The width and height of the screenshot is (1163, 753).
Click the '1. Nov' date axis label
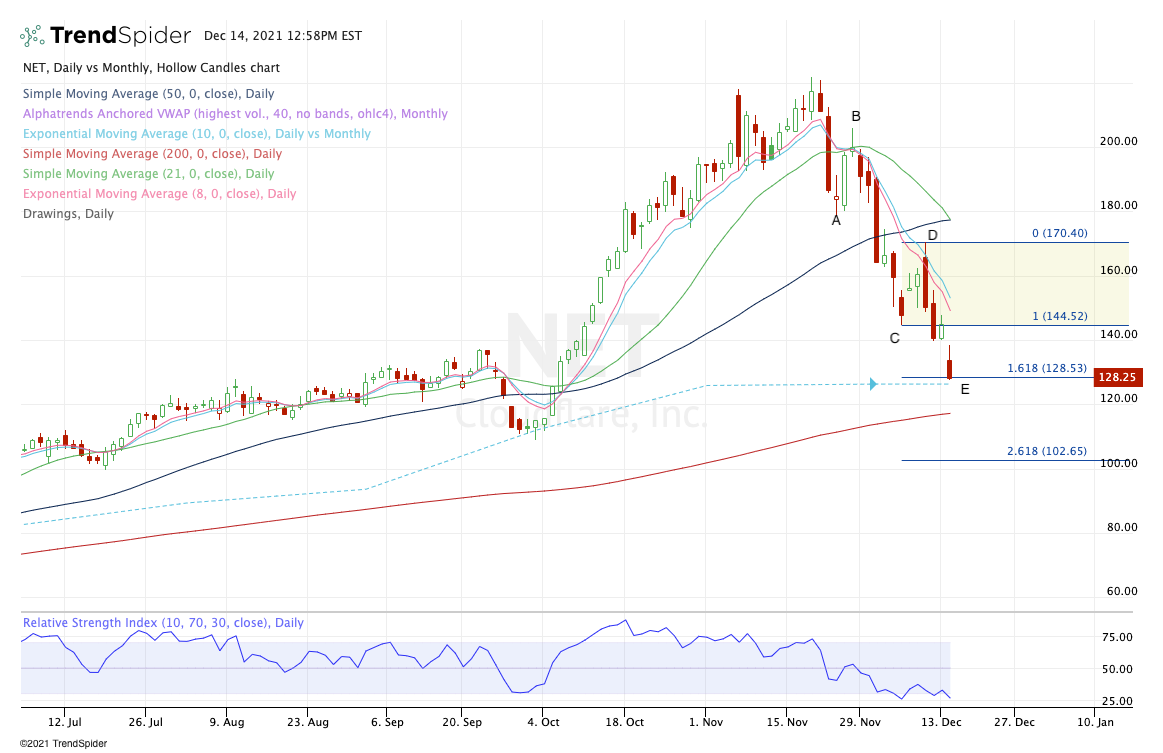click(705, 722)
